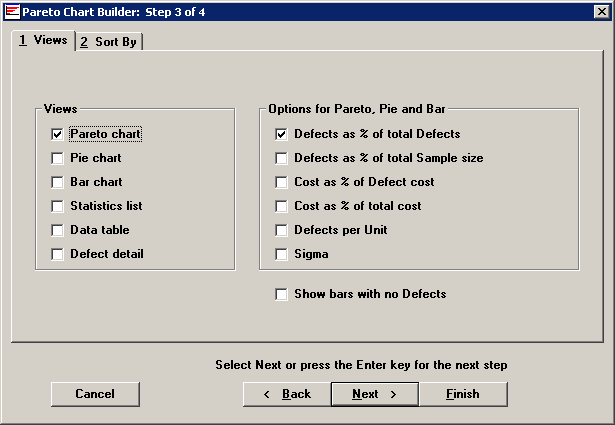Enable Show bars with no Defects
The image size is (615, 425).
282,294
